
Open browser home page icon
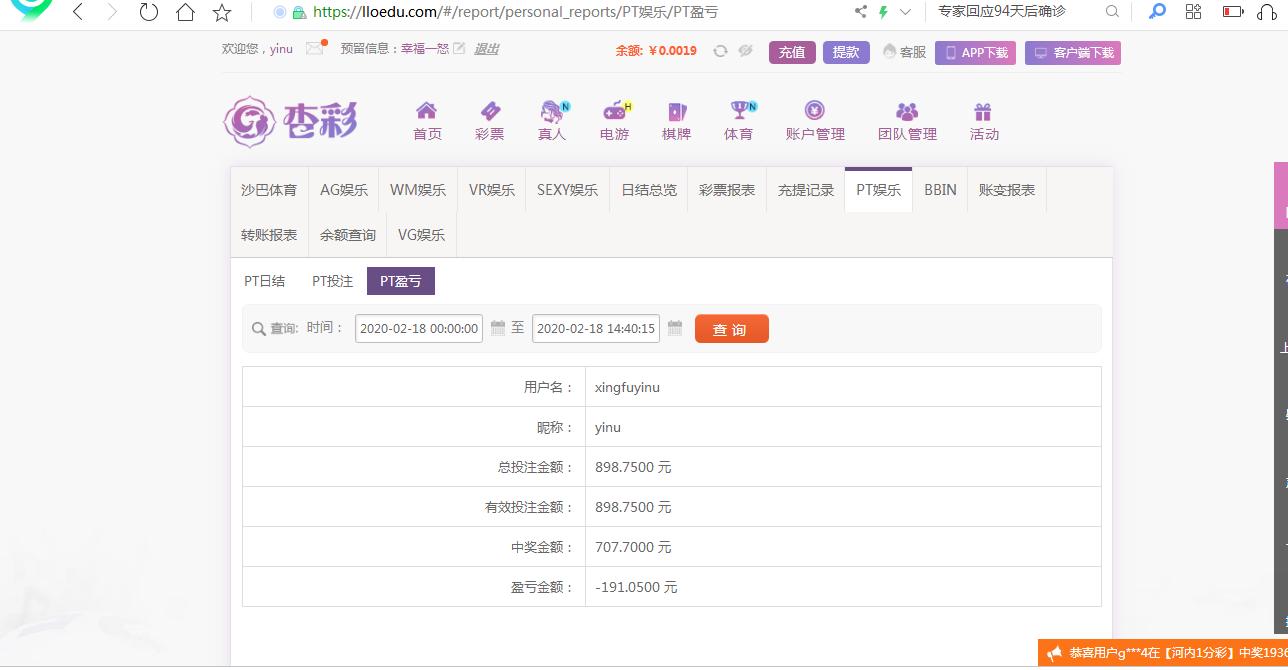(185, 12)
